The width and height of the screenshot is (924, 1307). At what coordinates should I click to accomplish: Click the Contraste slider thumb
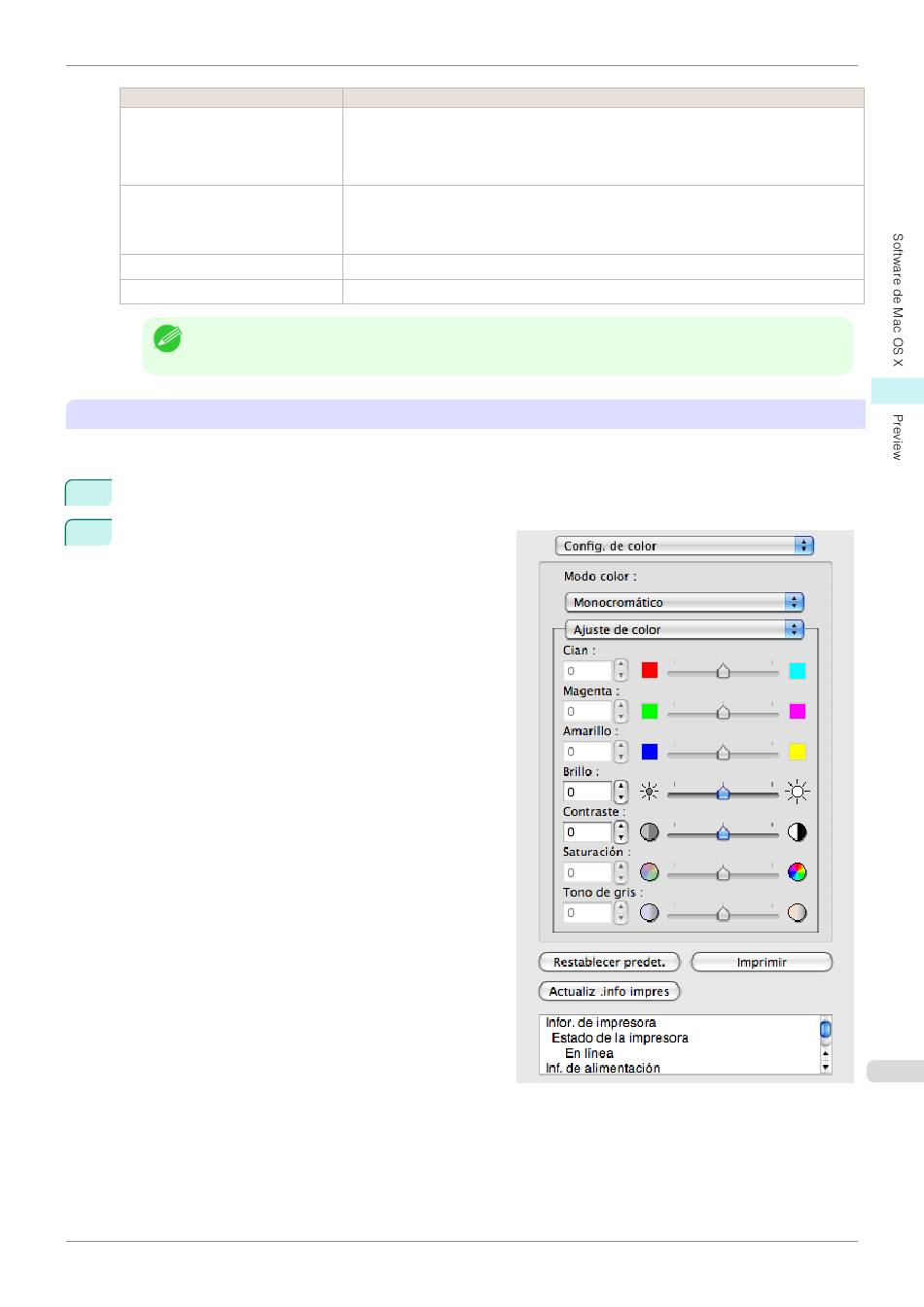(x=723, y=832)
